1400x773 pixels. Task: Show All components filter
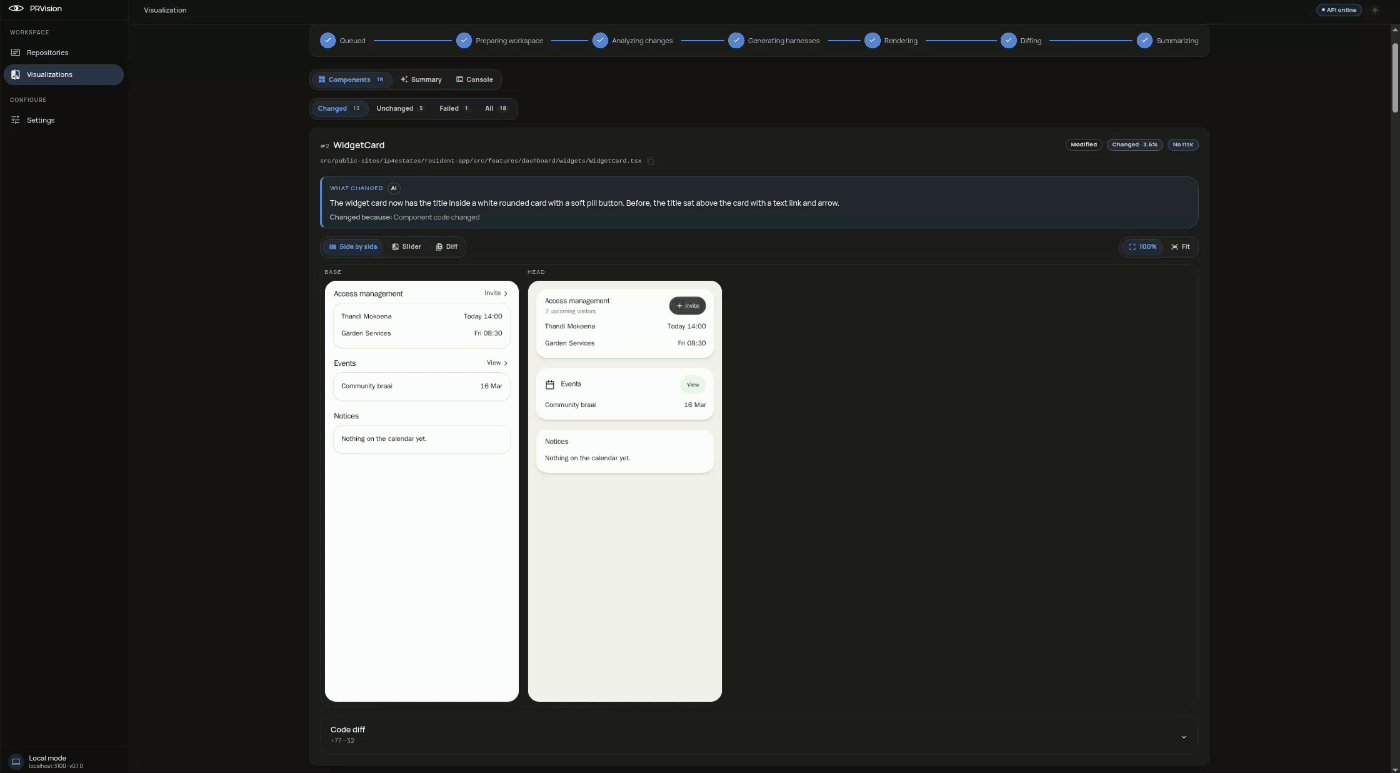(x=496, y=108)
